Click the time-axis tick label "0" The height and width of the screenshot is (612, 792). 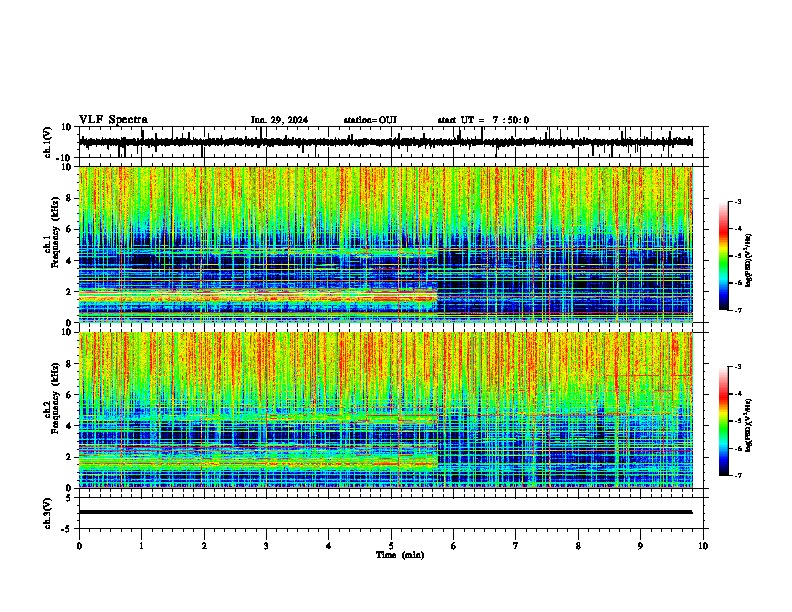79,546
